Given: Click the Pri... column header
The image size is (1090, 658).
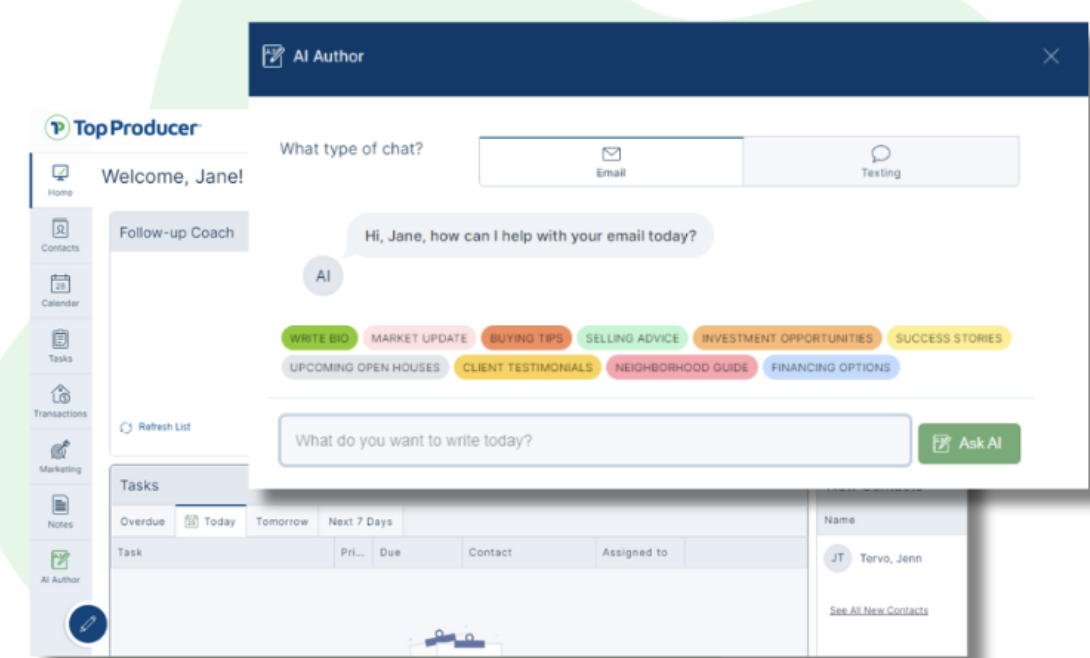Looking at the screenshot, I should pyautogui.click(x=352, y=552).
